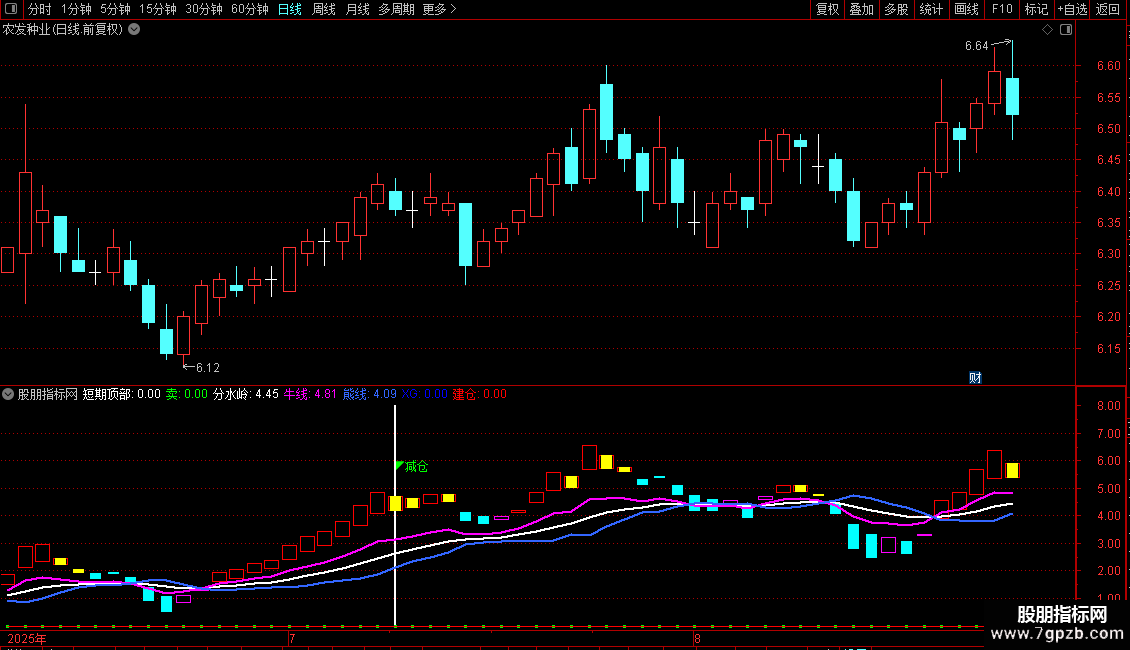1130x650 pixels.
Task: Click the 6.12 low price label
Action: [208, 368]
